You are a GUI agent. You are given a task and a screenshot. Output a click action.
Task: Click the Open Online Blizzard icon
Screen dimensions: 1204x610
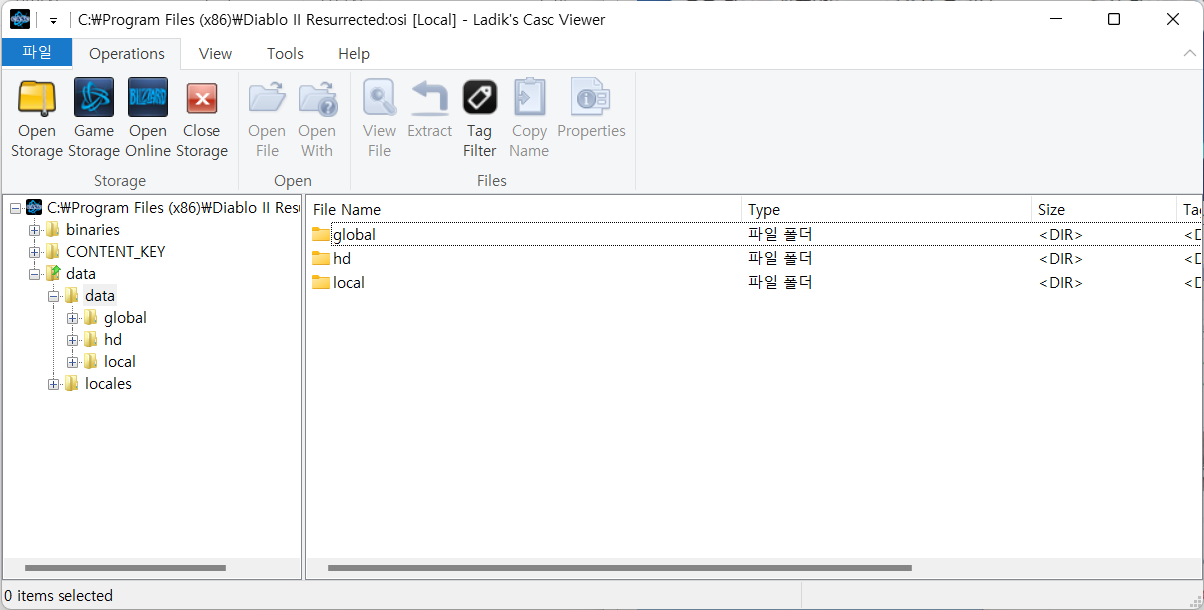tap(148, 98)
